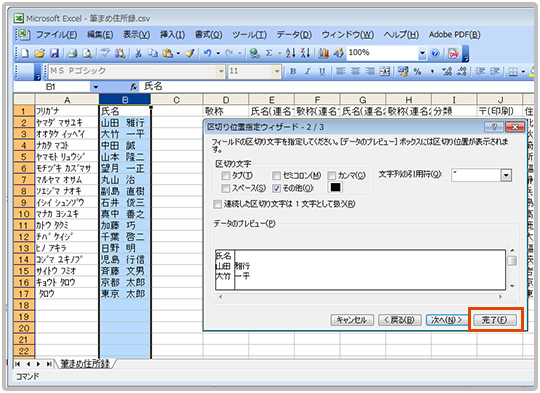Open wizard help question mark button

pyautogui.click(x=494, y=127)
